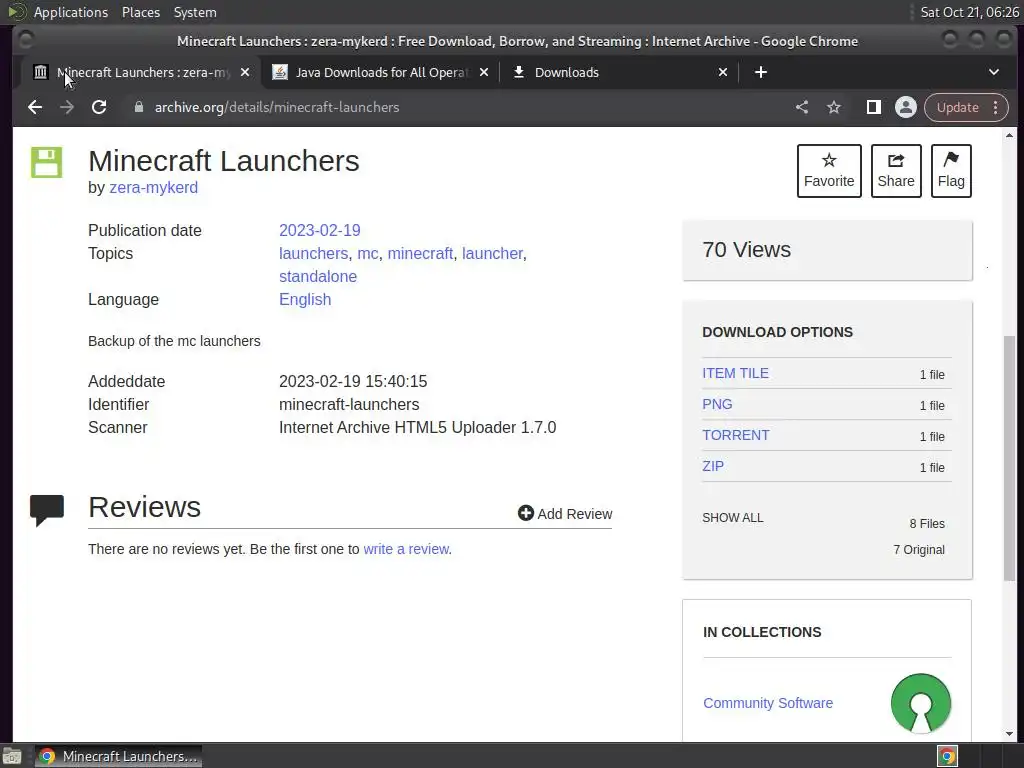1024x768 pixels.
Task: Close the Minecraft Launchers tab
Action: (x=245, y=72)
